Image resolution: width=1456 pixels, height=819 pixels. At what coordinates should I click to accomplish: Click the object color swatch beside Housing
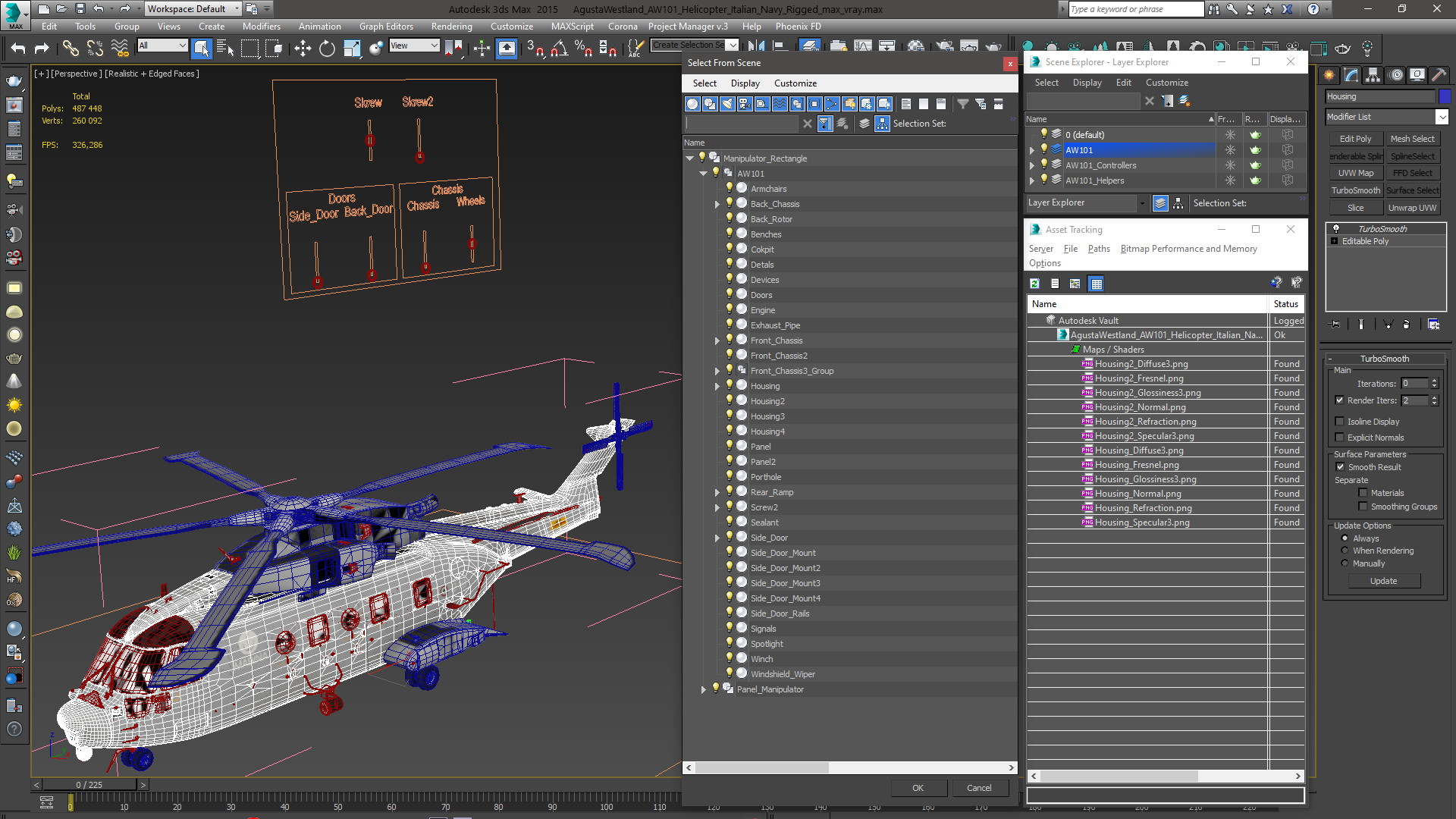pyautogui.click(x=1444, y=96)
